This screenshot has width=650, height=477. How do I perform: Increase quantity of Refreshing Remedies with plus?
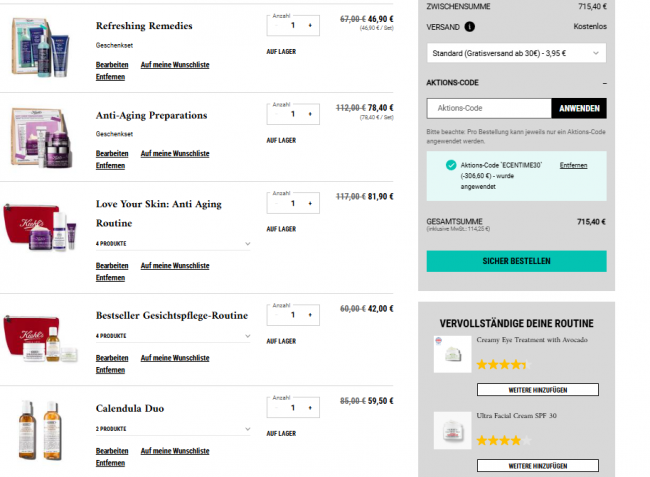(310, 26)
